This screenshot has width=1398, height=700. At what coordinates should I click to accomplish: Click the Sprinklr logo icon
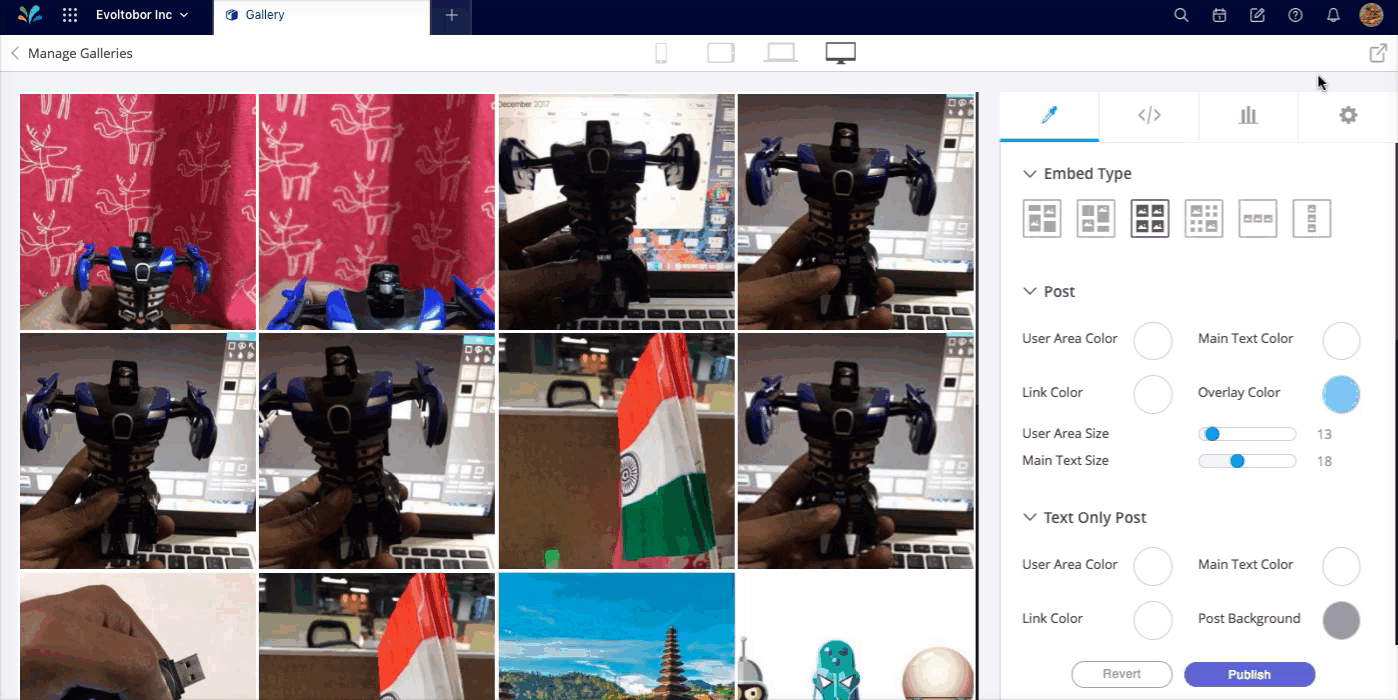pyautogui.click(x=30, y=15)
